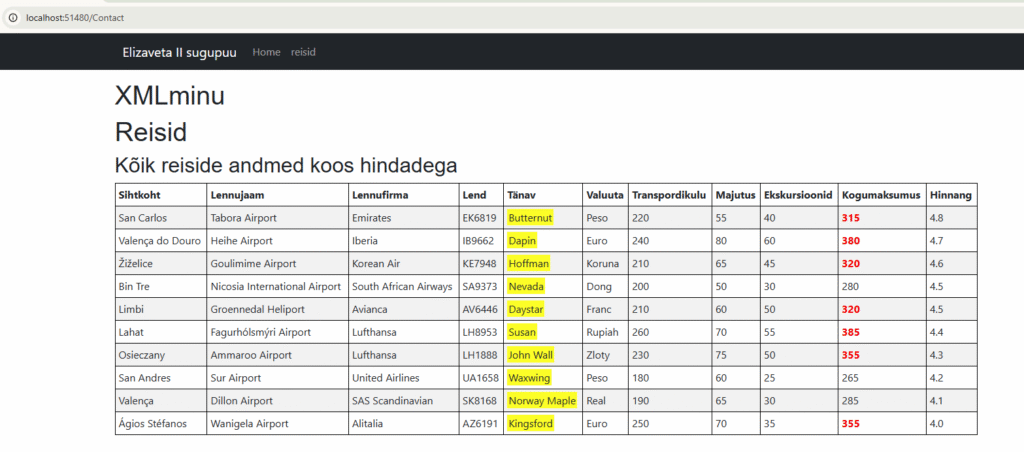Screen dimensions: 1024x452
Task: Click the site info icon in address bar
Action: click(13, 18)
